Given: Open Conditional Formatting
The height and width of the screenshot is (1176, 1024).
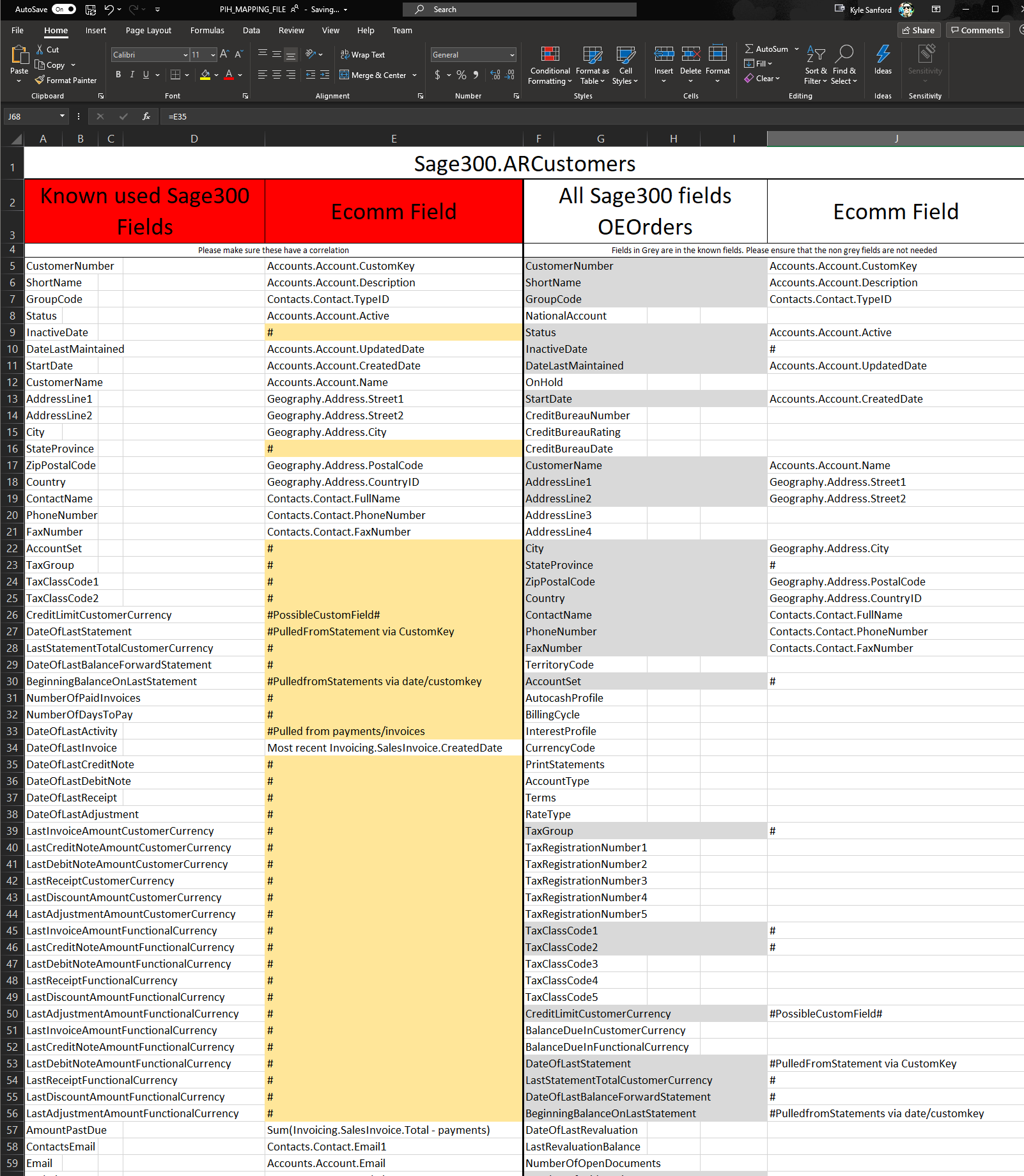Looking at the screenshot, I should pos(550,65).
